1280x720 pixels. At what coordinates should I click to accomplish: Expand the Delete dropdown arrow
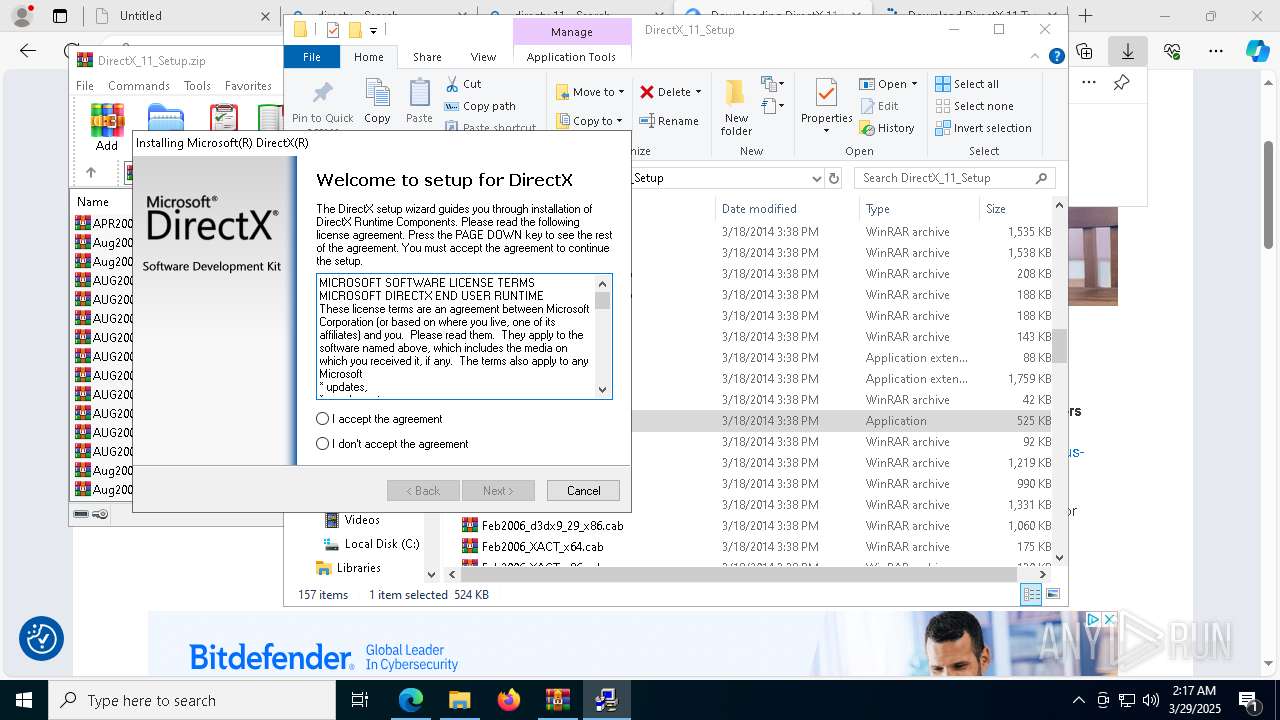[x=698, y=92]
